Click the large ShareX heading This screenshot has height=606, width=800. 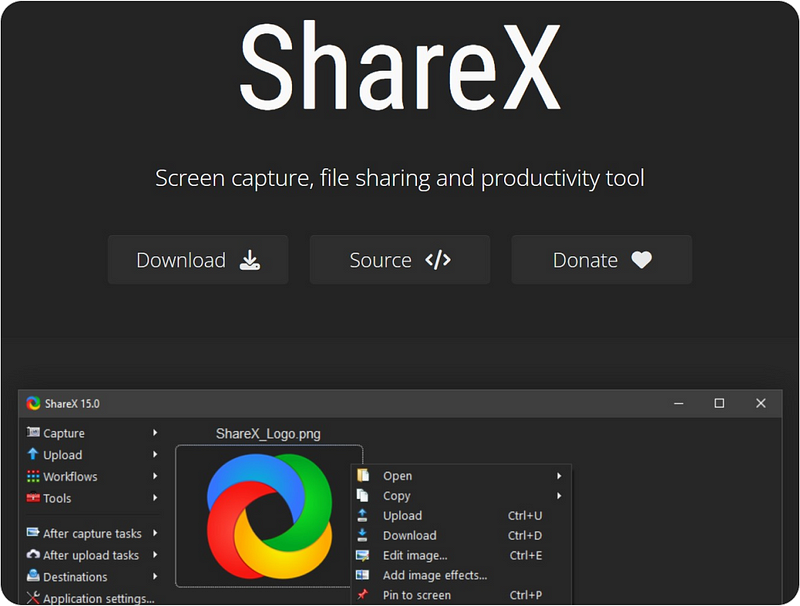[x=401, y=66]
